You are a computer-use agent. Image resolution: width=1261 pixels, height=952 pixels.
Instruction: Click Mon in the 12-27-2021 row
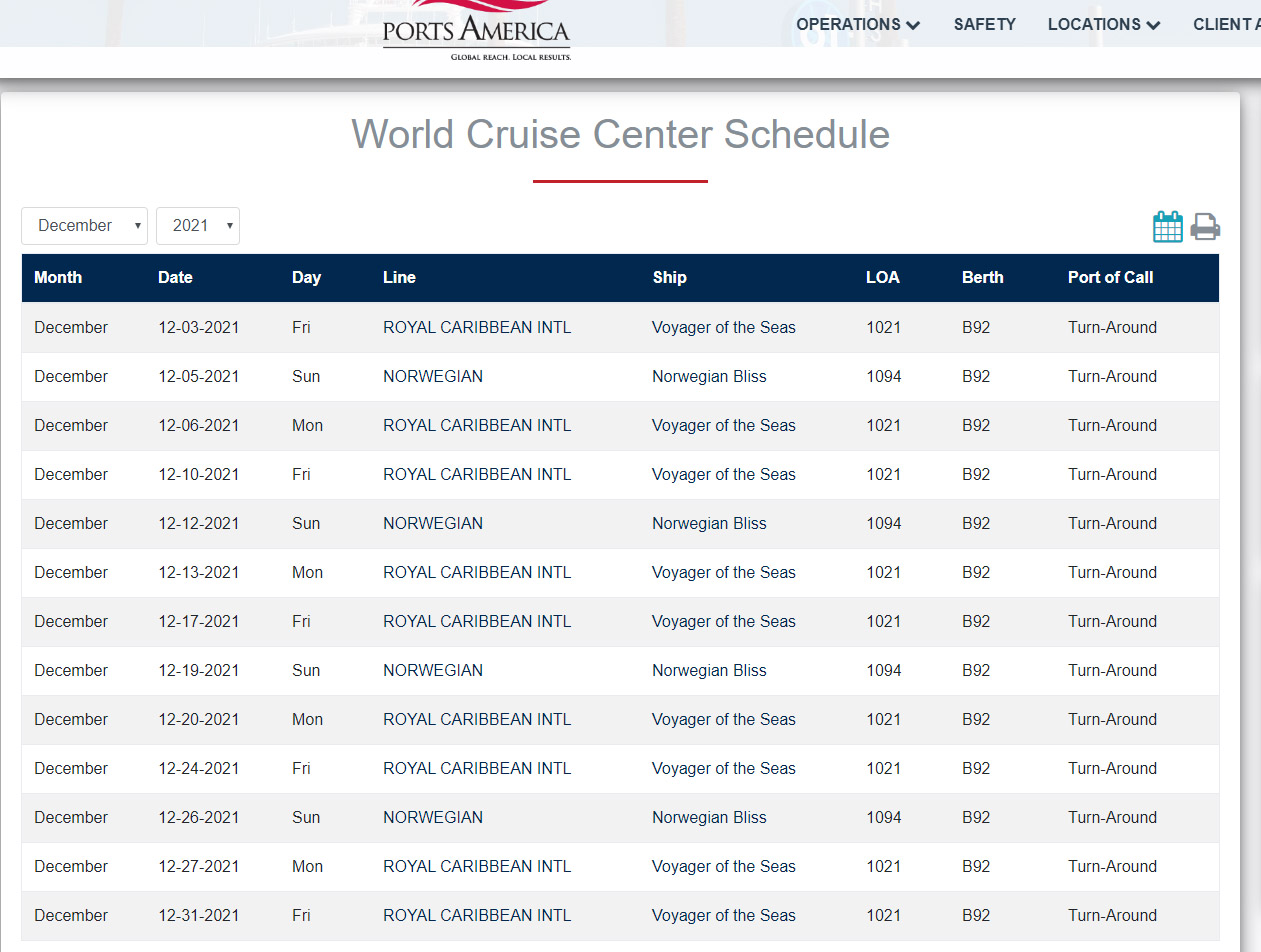[307, 866]
